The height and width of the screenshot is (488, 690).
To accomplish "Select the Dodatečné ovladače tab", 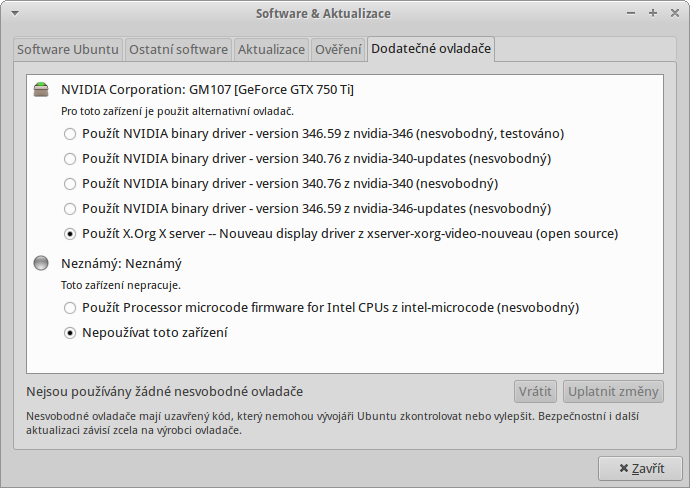I will click(431, 48).
